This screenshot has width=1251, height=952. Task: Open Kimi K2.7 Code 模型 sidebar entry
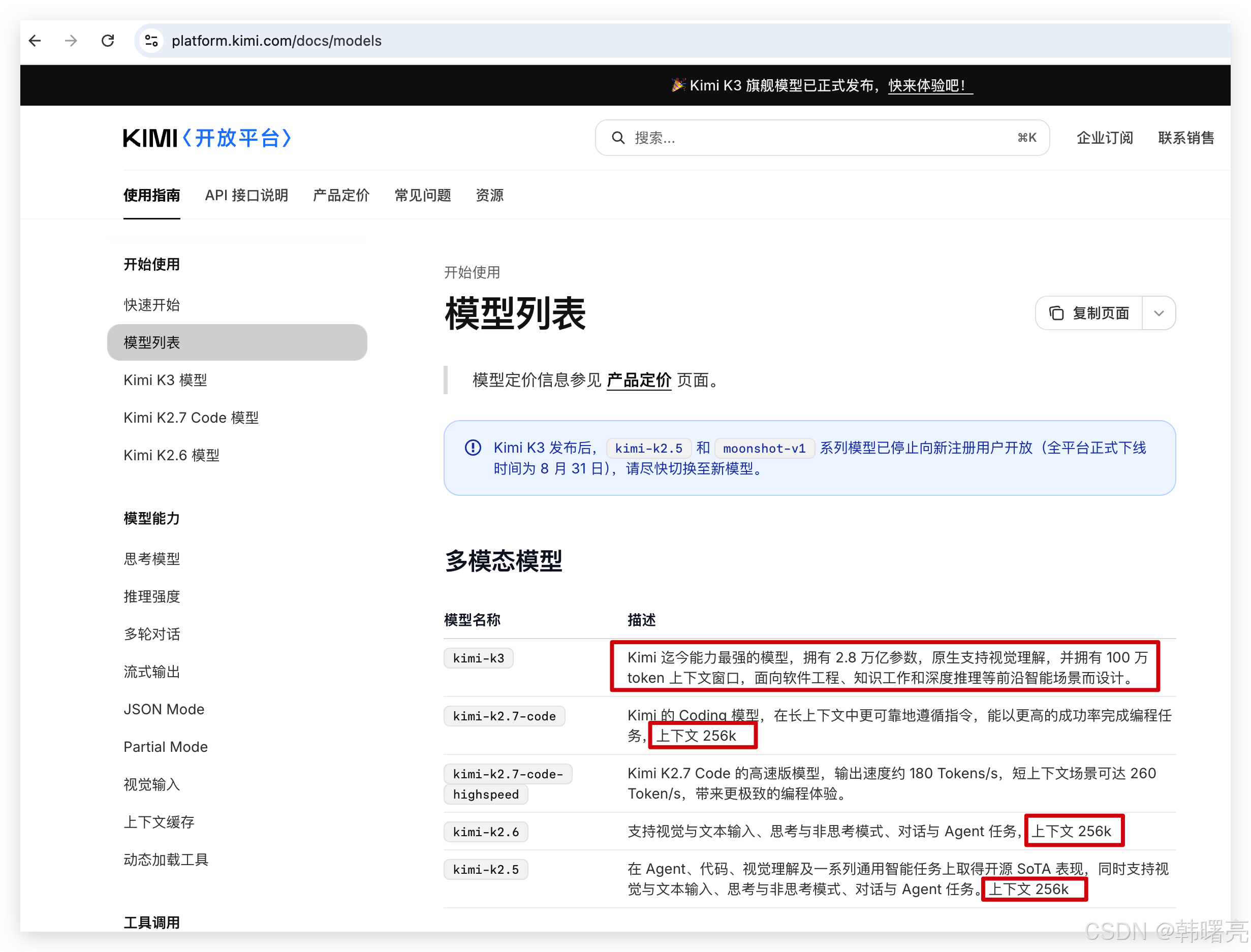pyautogui.click(x=191, y=418)
